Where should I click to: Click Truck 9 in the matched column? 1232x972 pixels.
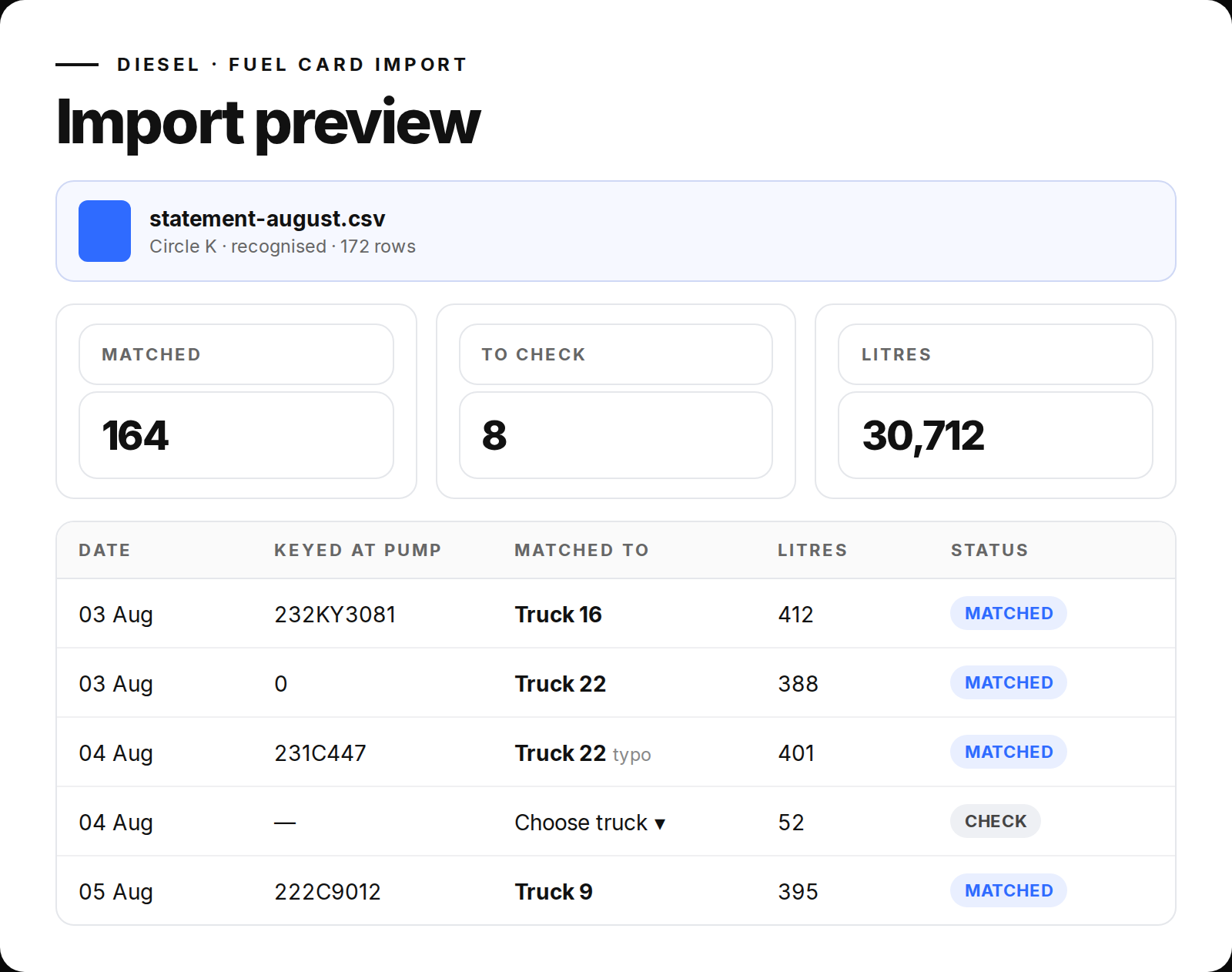[554, 892]
